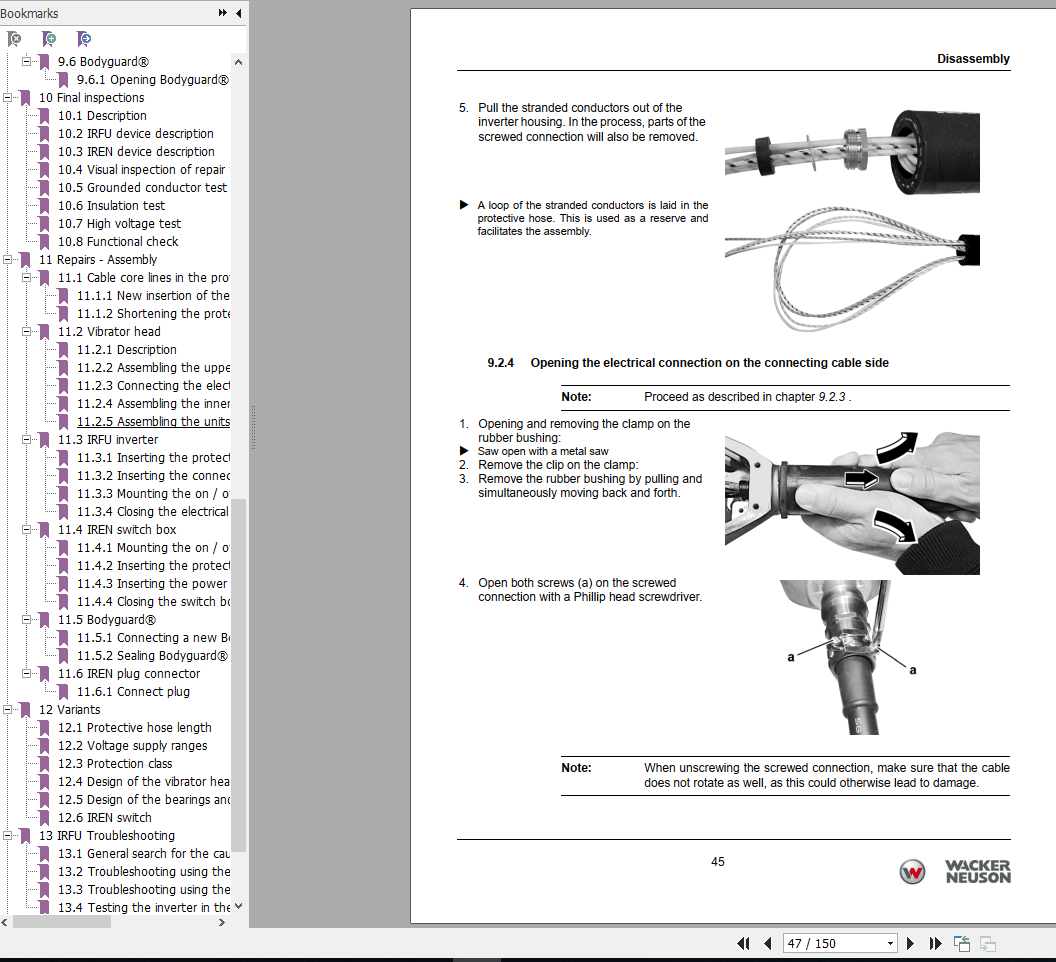Follow the chapter 9.2.3 cross-reference link

coord(832,397)
